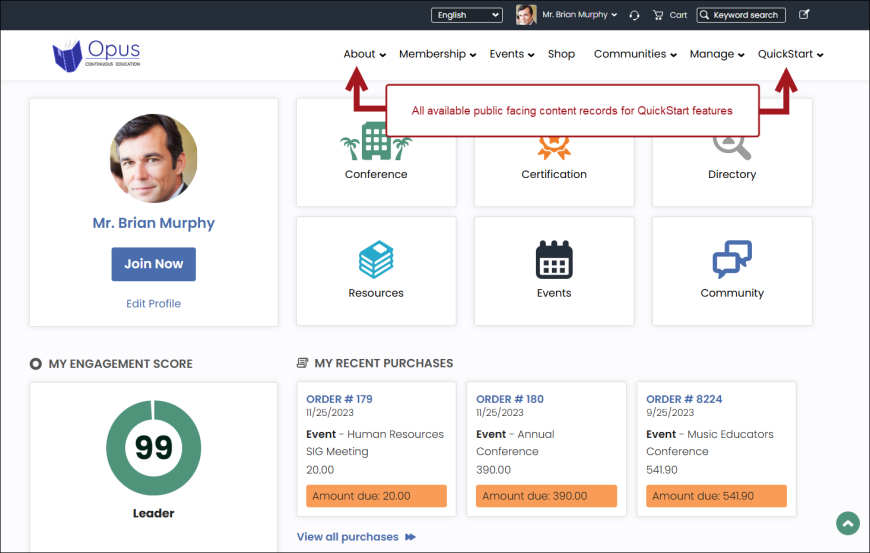
Task: Click the Keyword search field
Action: coord(745,15)
